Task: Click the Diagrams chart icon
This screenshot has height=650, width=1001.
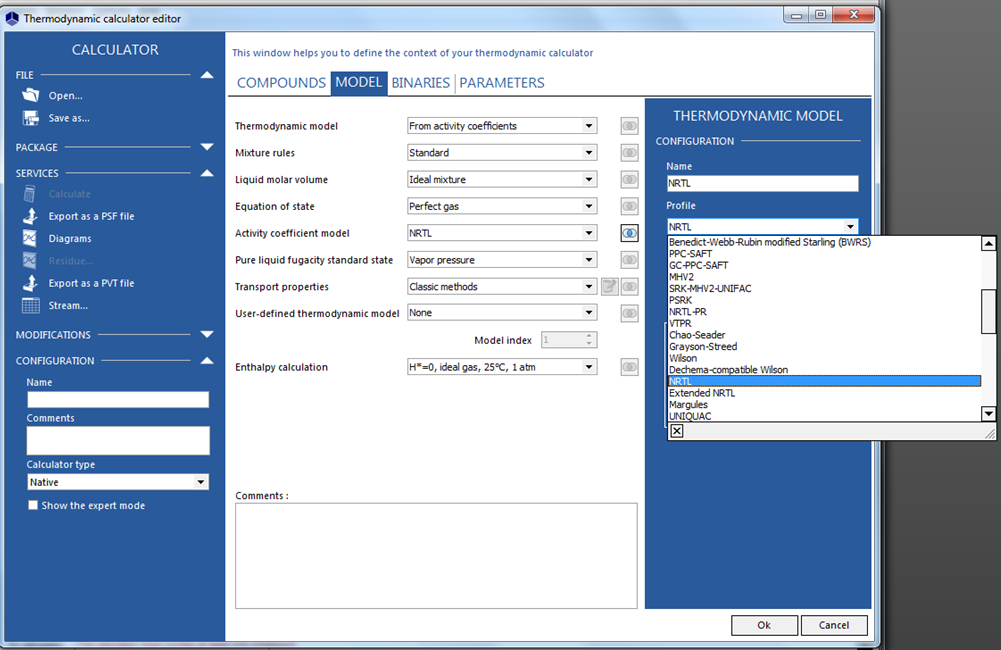Action: click(x=30, y=238)
